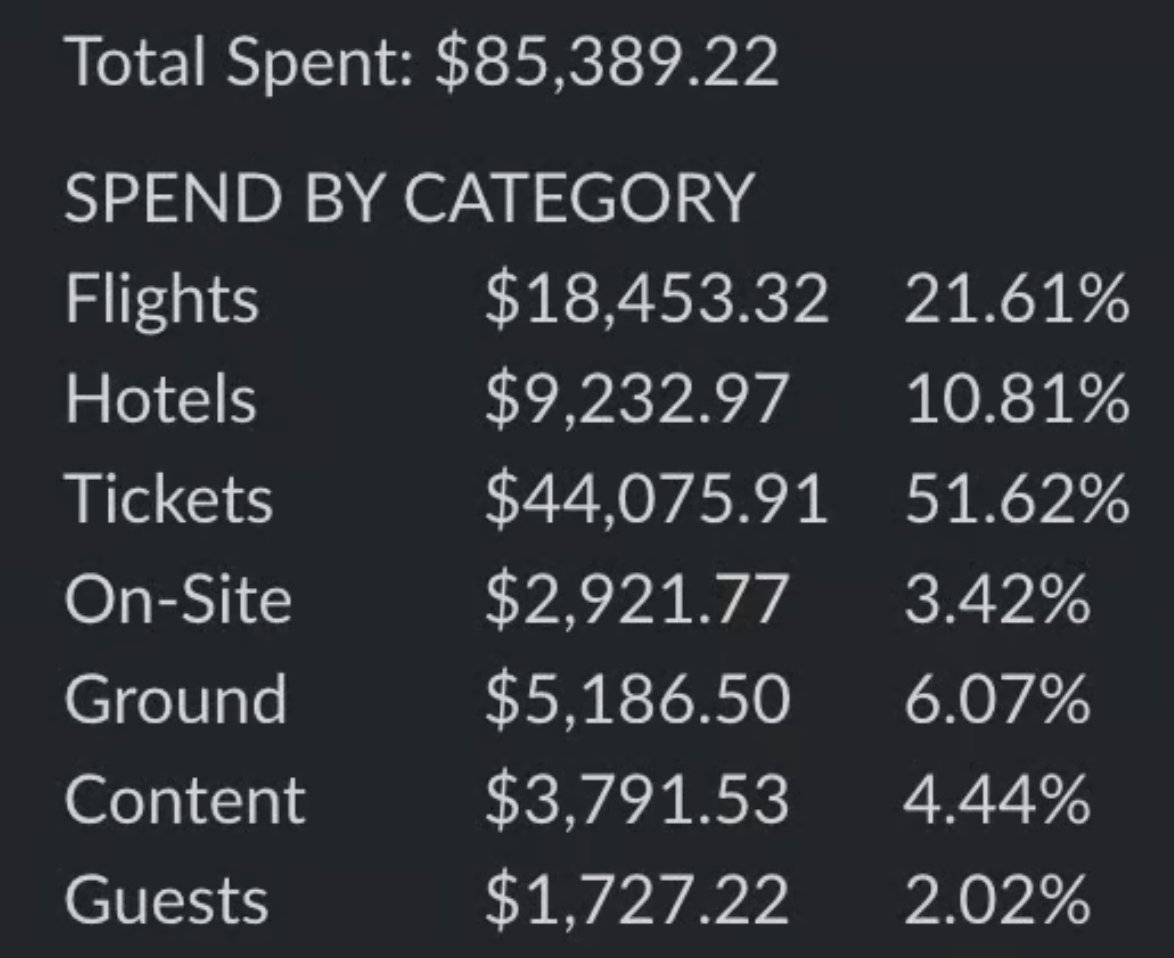Select the Ground amount $5,186.50
Viewport: 1174px width, 958px height.
(637, 700)
